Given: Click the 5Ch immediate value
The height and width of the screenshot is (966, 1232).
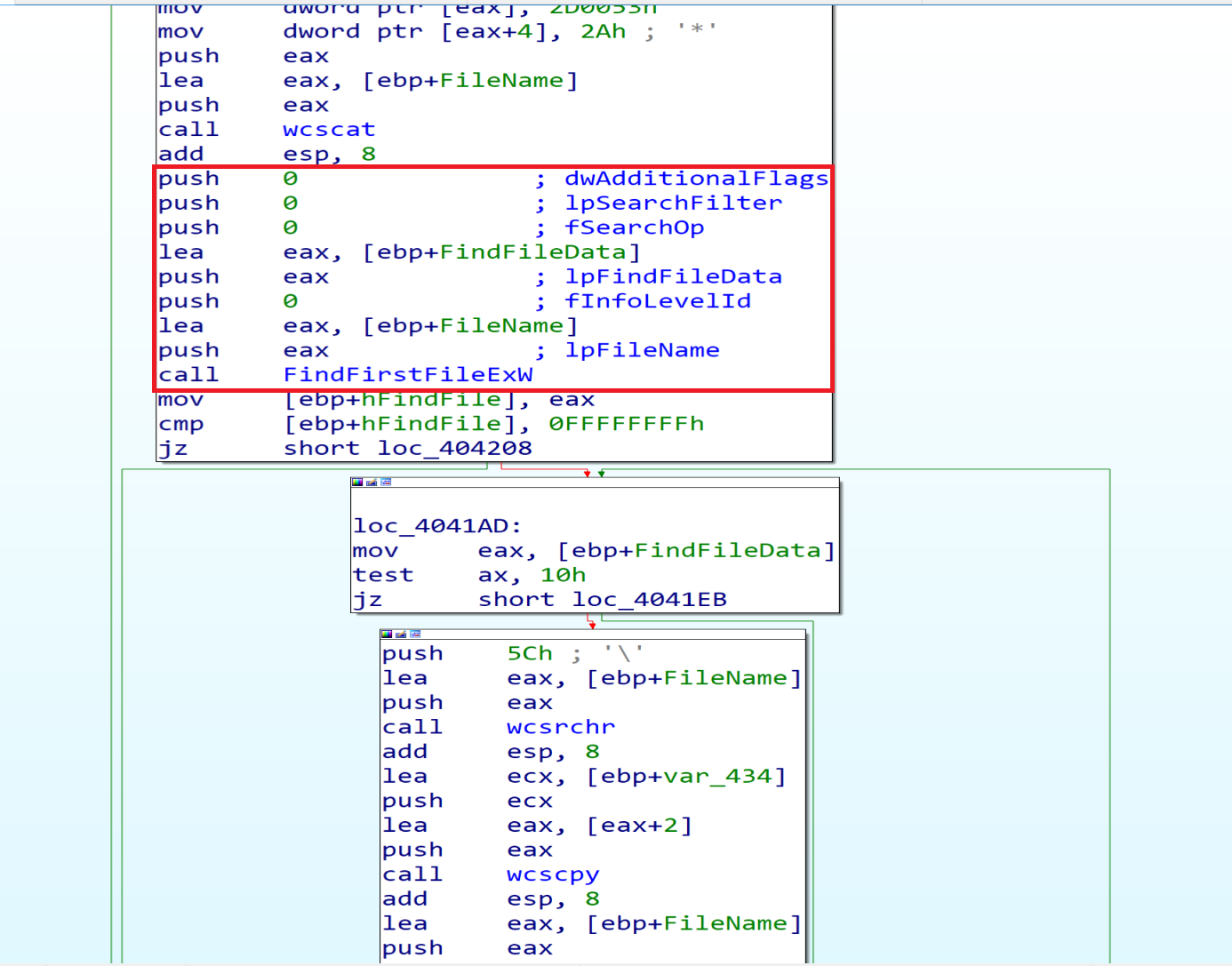Looking at the screenshot, I should [x=530, y=654].
